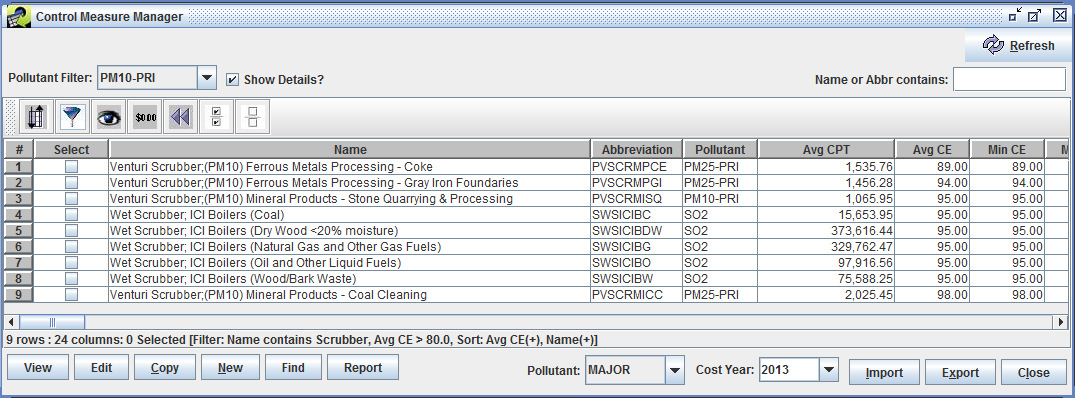Click the Import button
This screenshot has width=1075, height=398.
(x=884, y=373)
